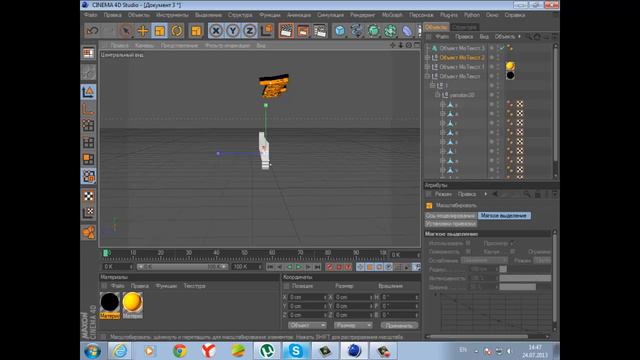This screenshot has width=640, height=360.
Task: Click the checkerboard Texture mode icon
Action: click(88, 196)
